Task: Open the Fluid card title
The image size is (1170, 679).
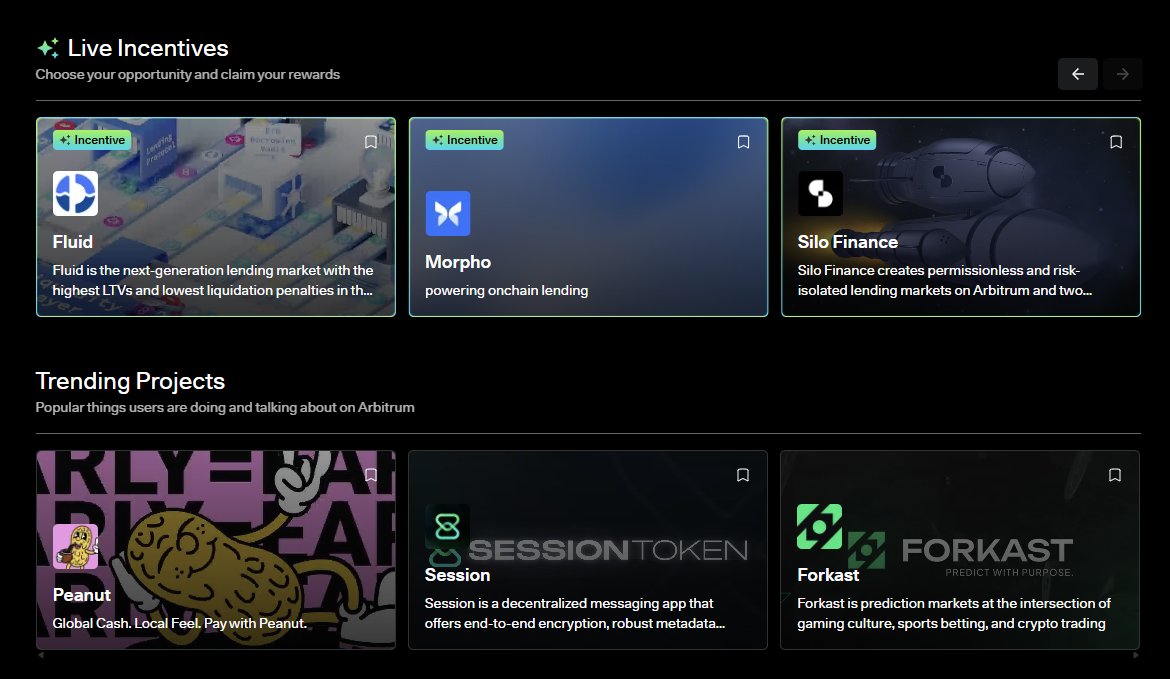Action: point(72,242)
